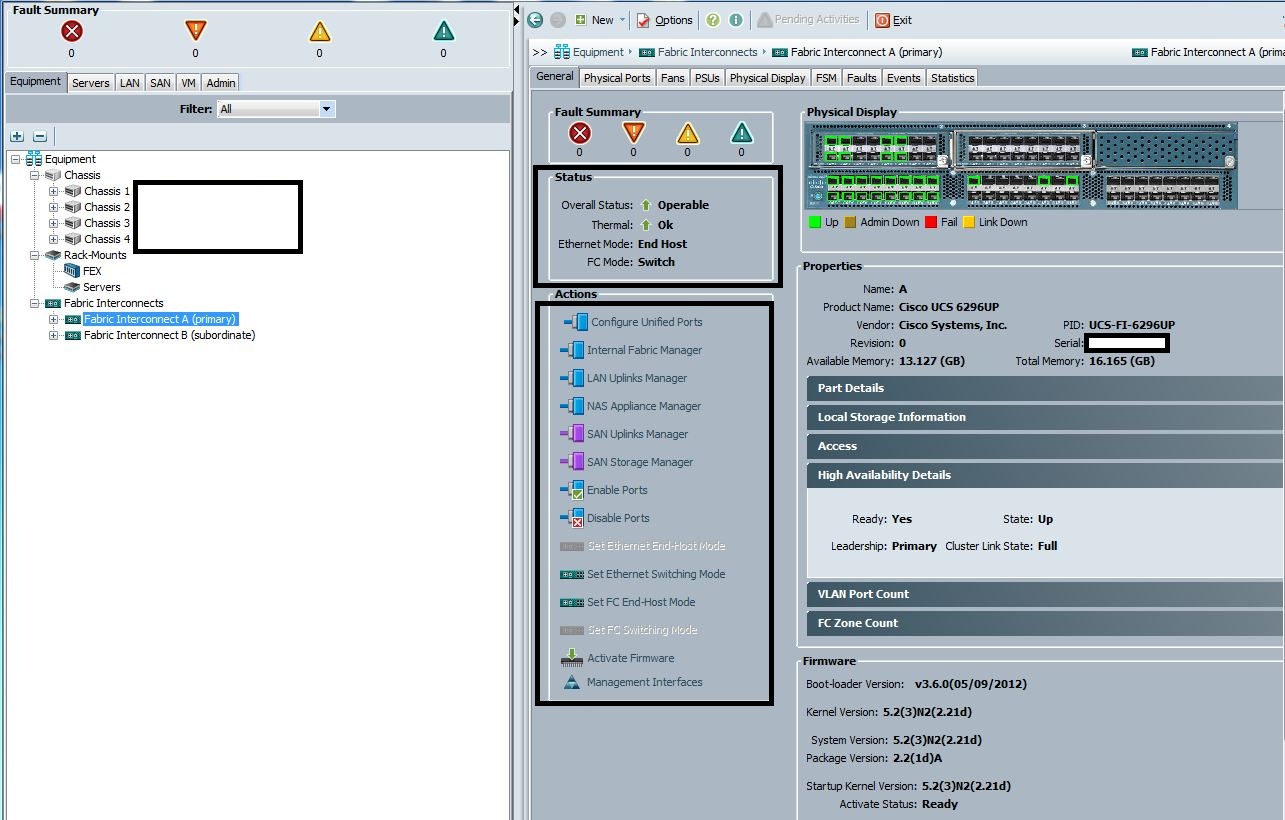Image resolution: width=1285 pixels, height=820 pixels.
Task: Click the critical fault icon in left summary
Action: 71,31
